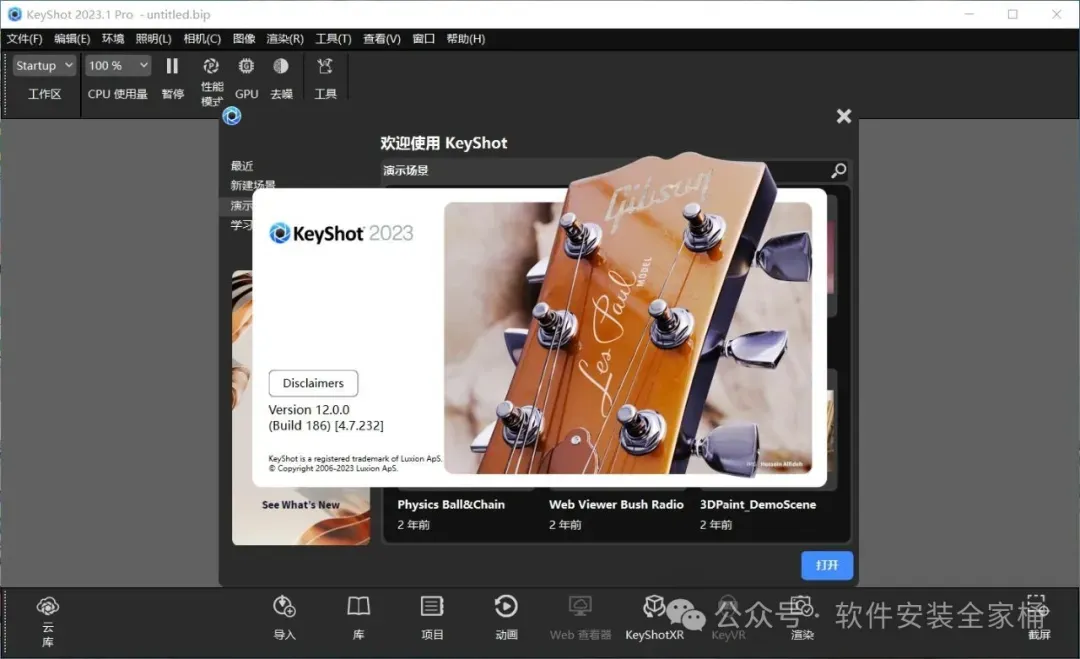Select 新建场景 in the welcome sidebar
Viewport: 1080px width, 659px height.
coord(253,185)
